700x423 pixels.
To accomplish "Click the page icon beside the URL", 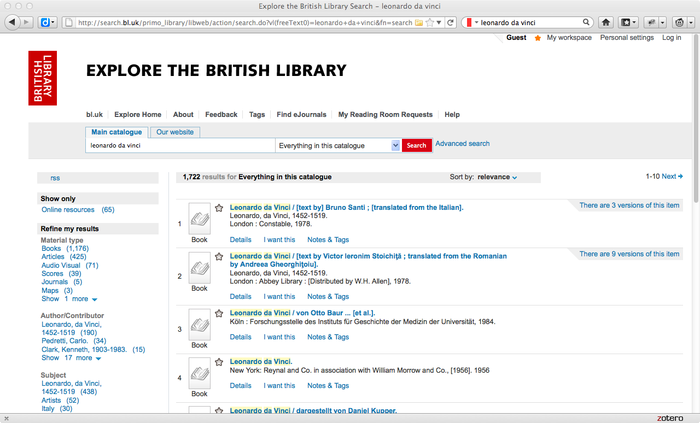I will click(x=69, y=22).
